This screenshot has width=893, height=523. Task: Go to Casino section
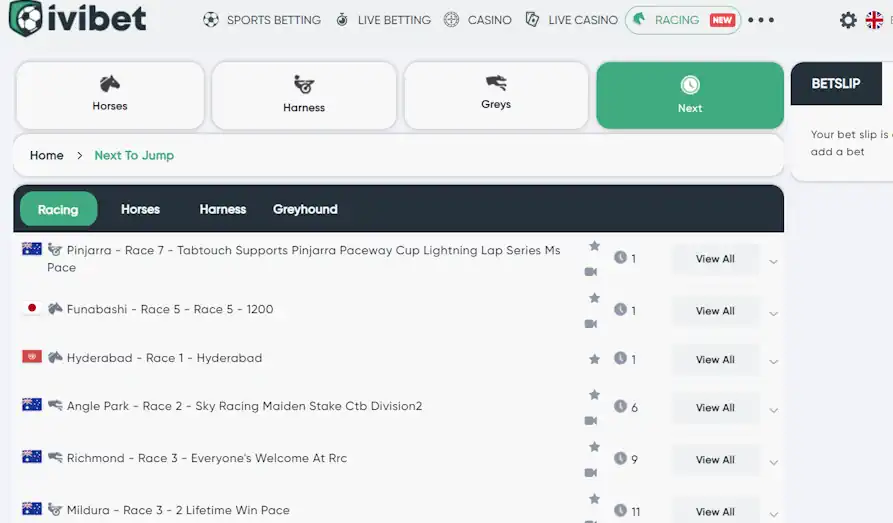tap(477, 20)
